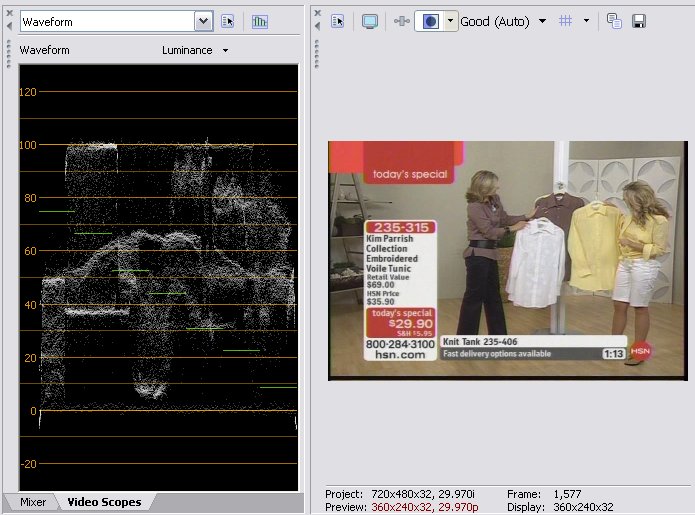The image size is (695, 515).
Task: Click the Frame 1,577 value
Action: click(567, 494)
